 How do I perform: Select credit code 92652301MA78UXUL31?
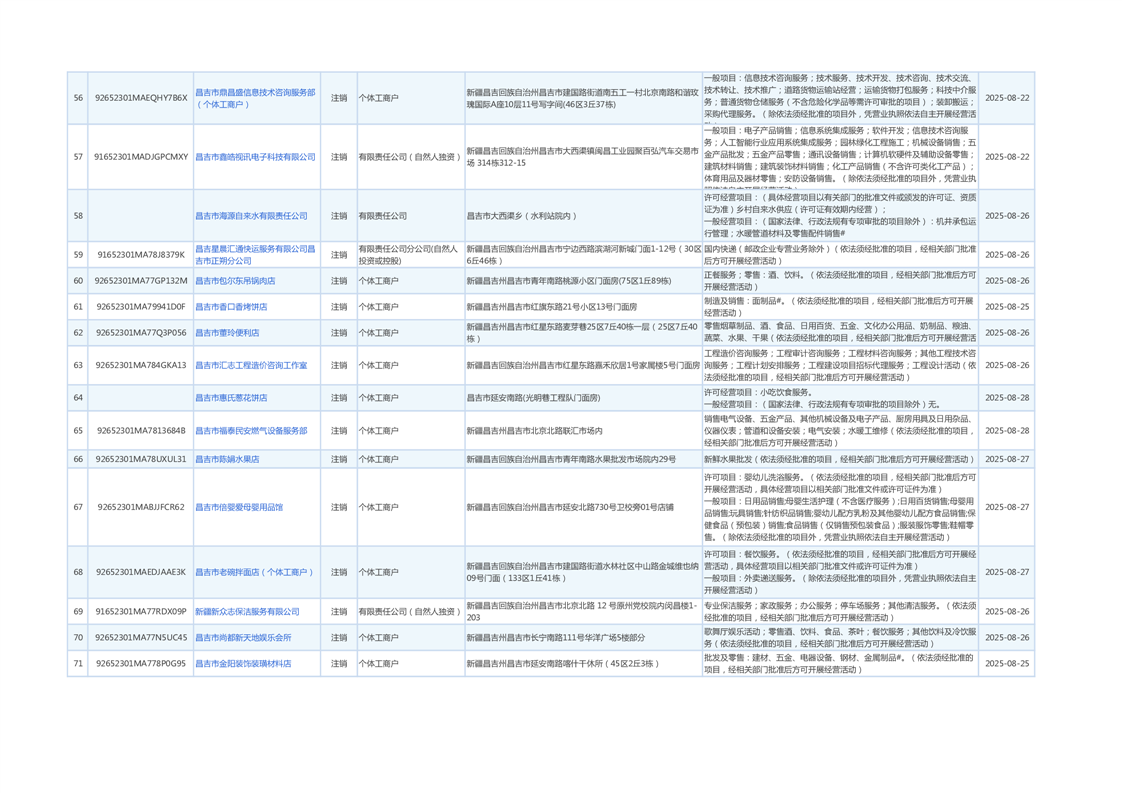click(x=141, y=459)
